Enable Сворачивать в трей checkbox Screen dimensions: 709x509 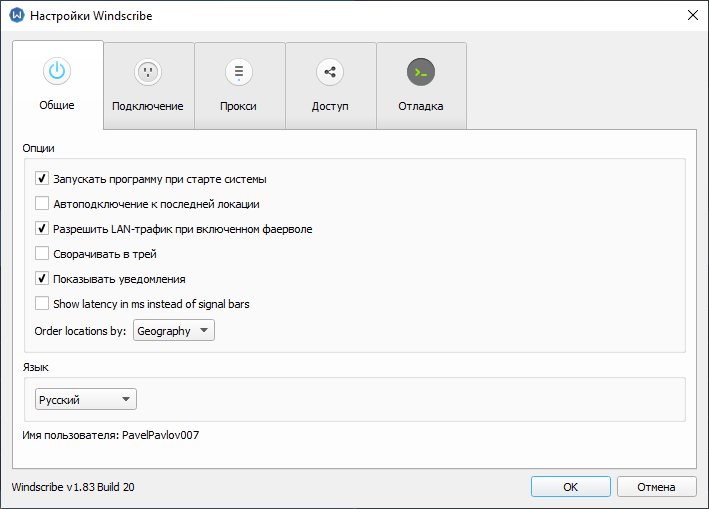coord(42,253)
